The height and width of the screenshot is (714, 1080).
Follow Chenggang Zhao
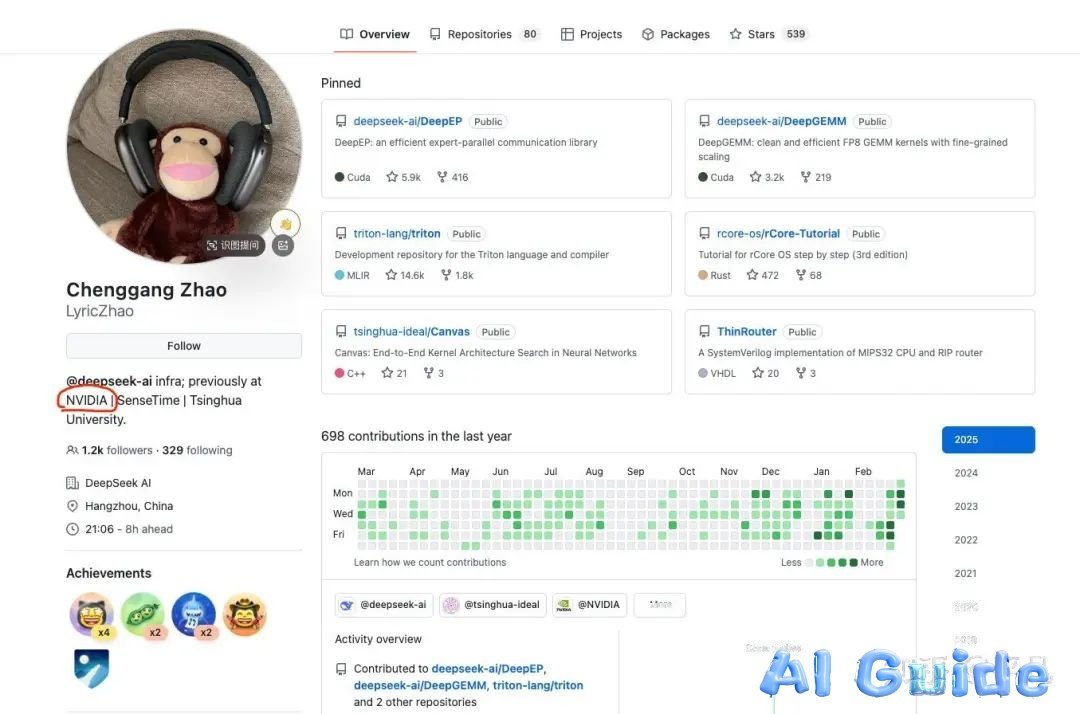click(x=184, y=346)
